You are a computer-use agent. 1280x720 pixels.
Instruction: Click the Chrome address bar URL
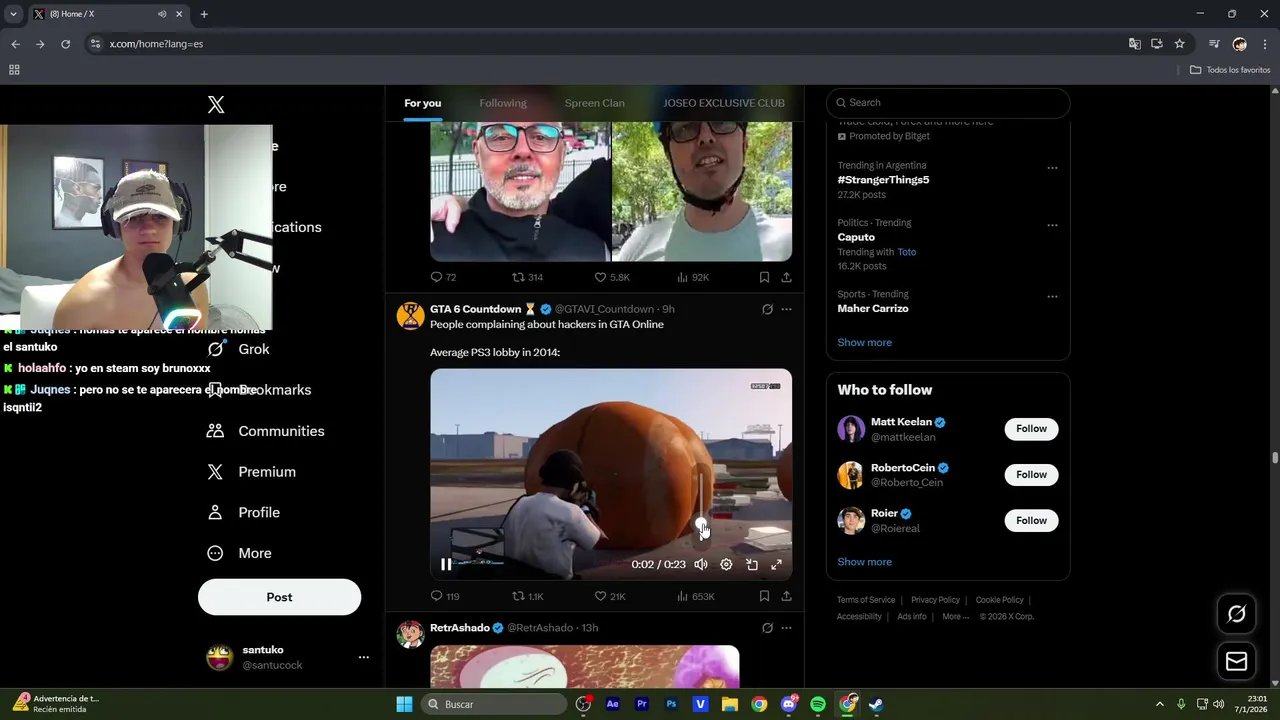(156, 44)
